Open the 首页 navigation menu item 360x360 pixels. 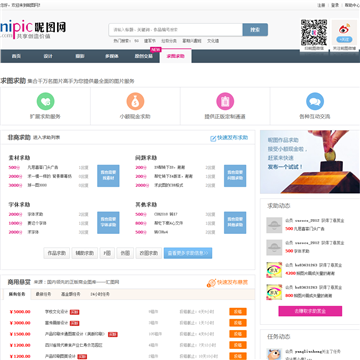coord(16,56)
